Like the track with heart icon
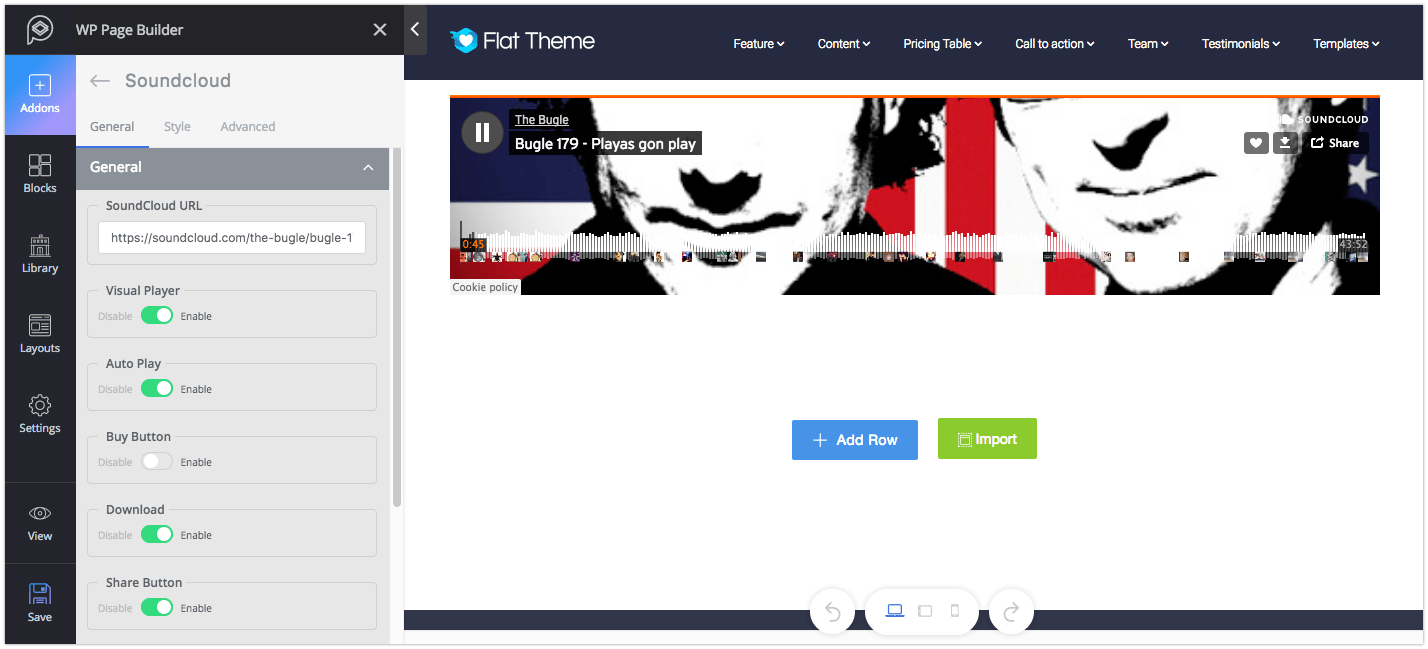This screenshot has width=1428, height=649. coord(1256,143)
